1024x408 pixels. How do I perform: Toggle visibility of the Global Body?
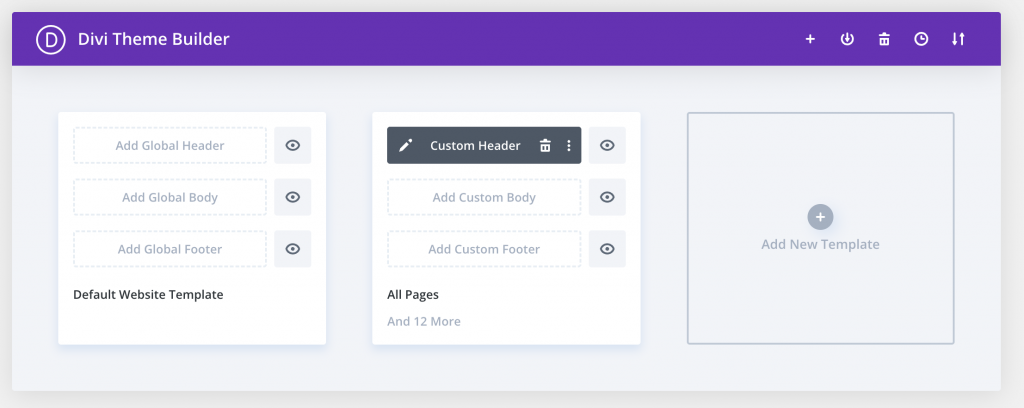point(293,198)
